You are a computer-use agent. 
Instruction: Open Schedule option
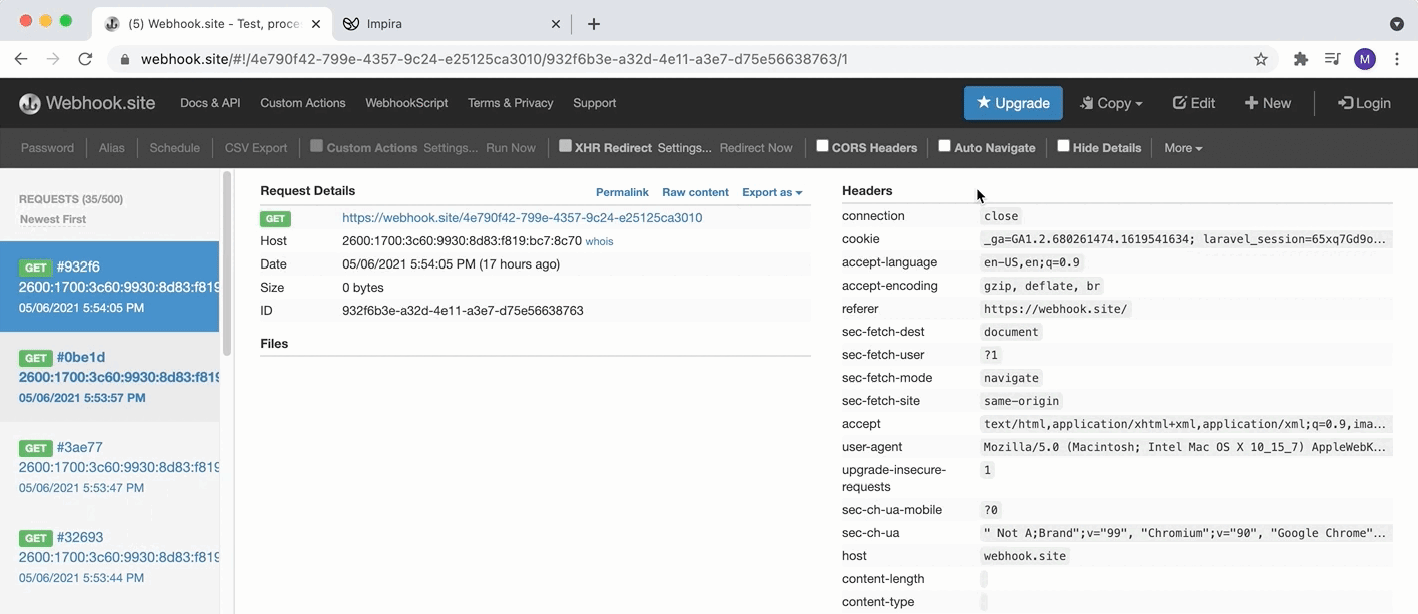pyautogui.click(x=175, y=148)
